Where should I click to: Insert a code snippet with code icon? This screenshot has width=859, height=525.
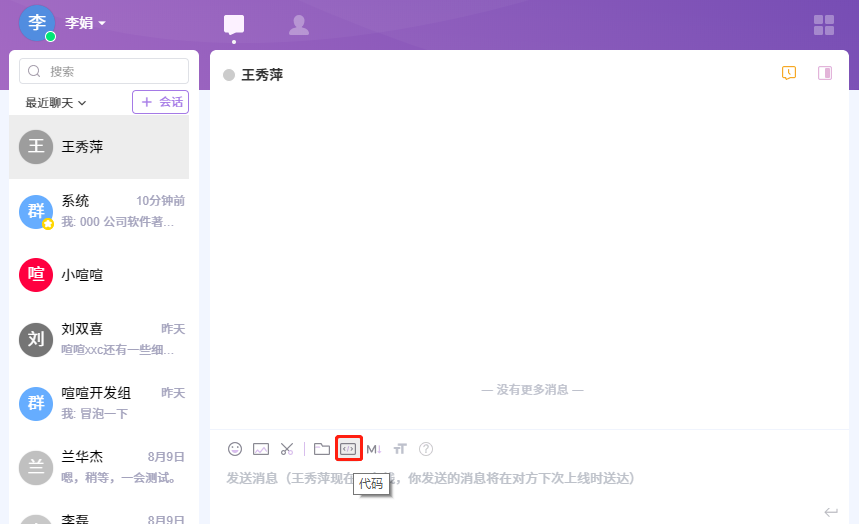348,449
